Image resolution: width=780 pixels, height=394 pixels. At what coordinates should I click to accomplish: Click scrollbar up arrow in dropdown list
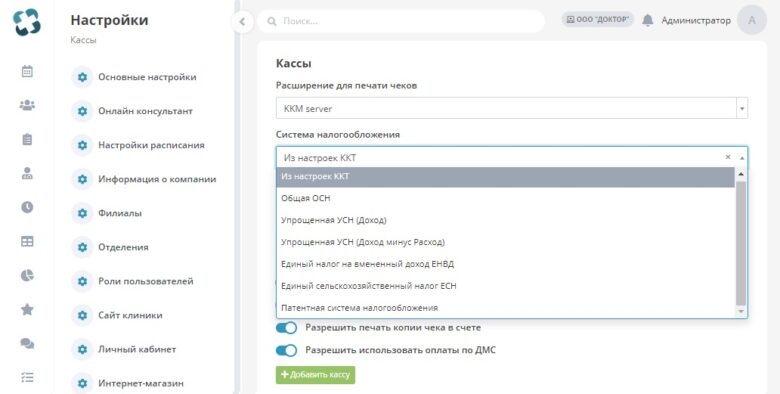[x=741, y=174]
